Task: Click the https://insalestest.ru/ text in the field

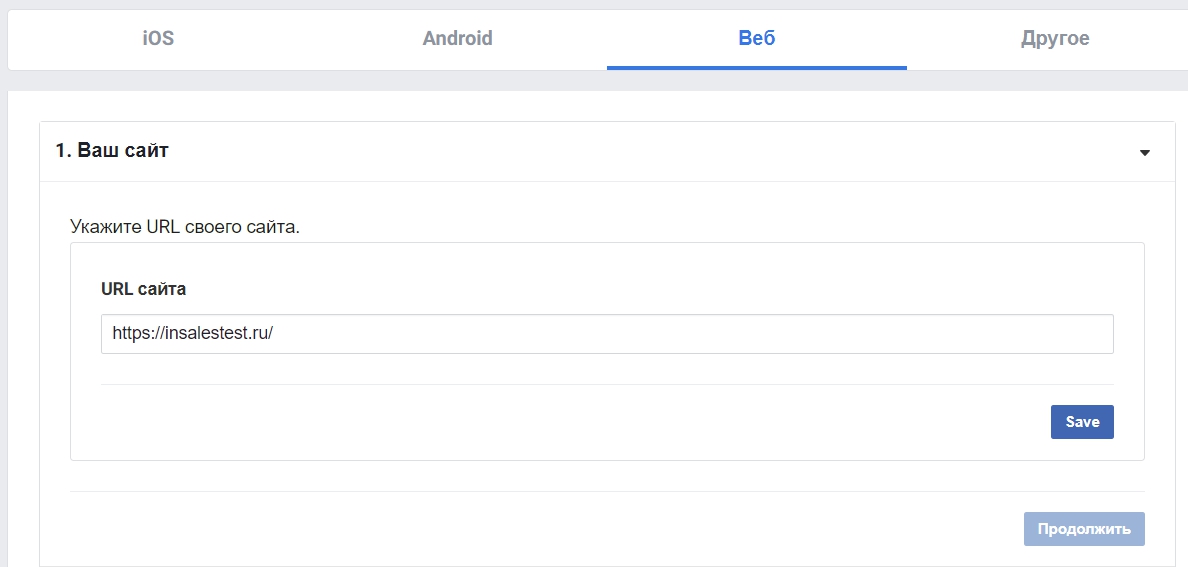Action: 192,334
